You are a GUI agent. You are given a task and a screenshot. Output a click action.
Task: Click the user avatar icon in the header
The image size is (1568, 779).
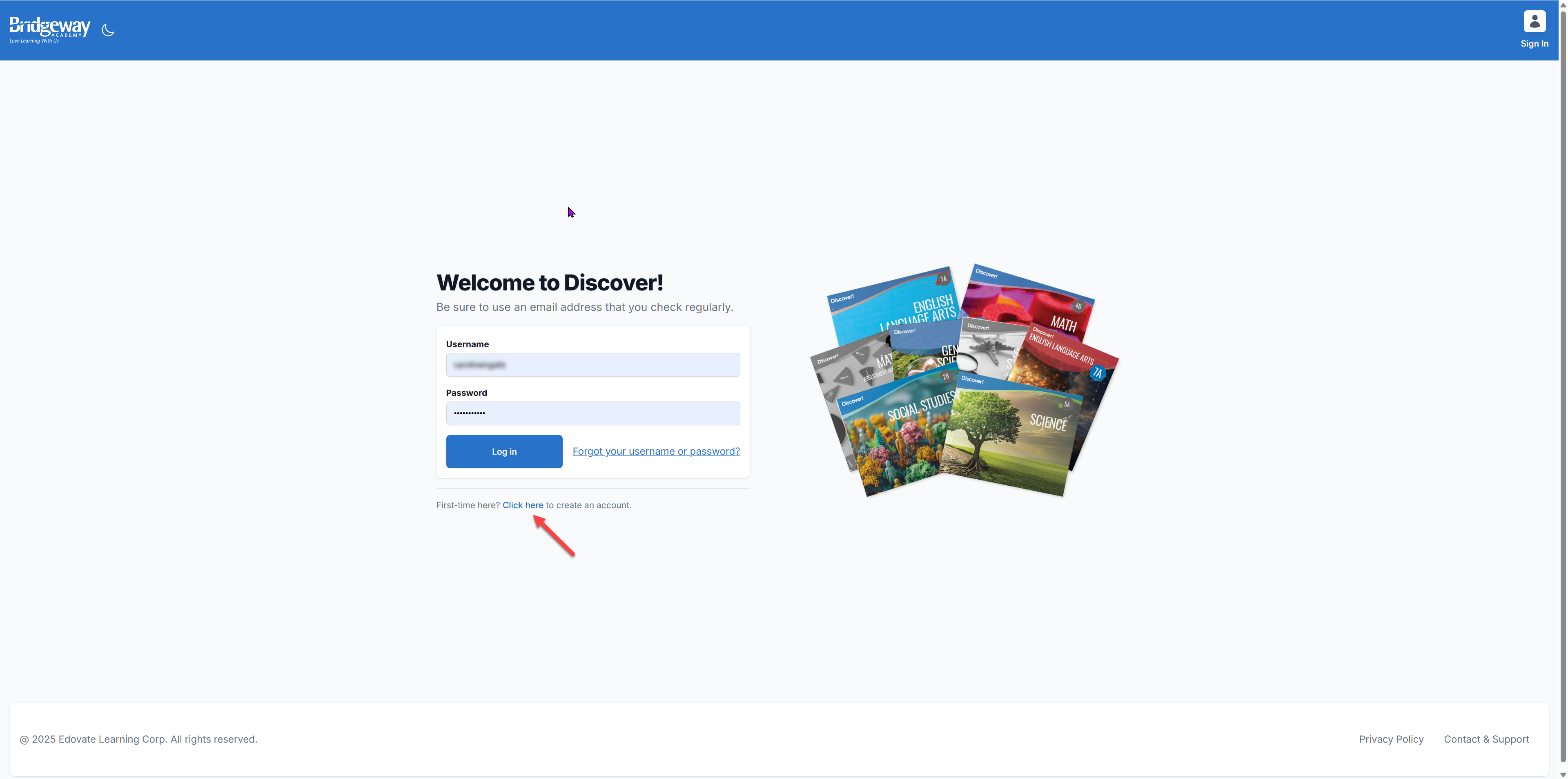click(1534, 21)
